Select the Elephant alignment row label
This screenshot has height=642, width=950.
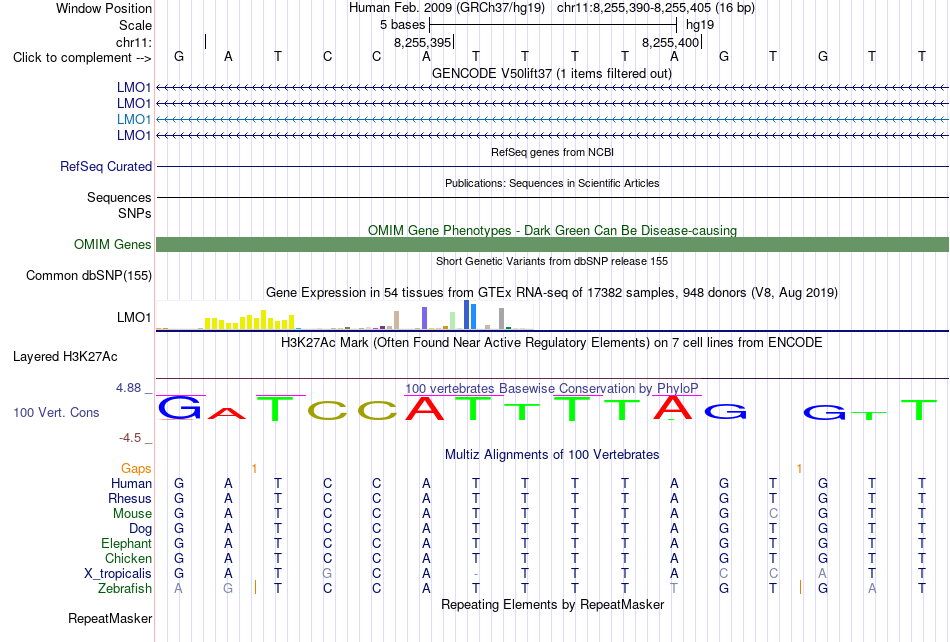tap(126, 543)
